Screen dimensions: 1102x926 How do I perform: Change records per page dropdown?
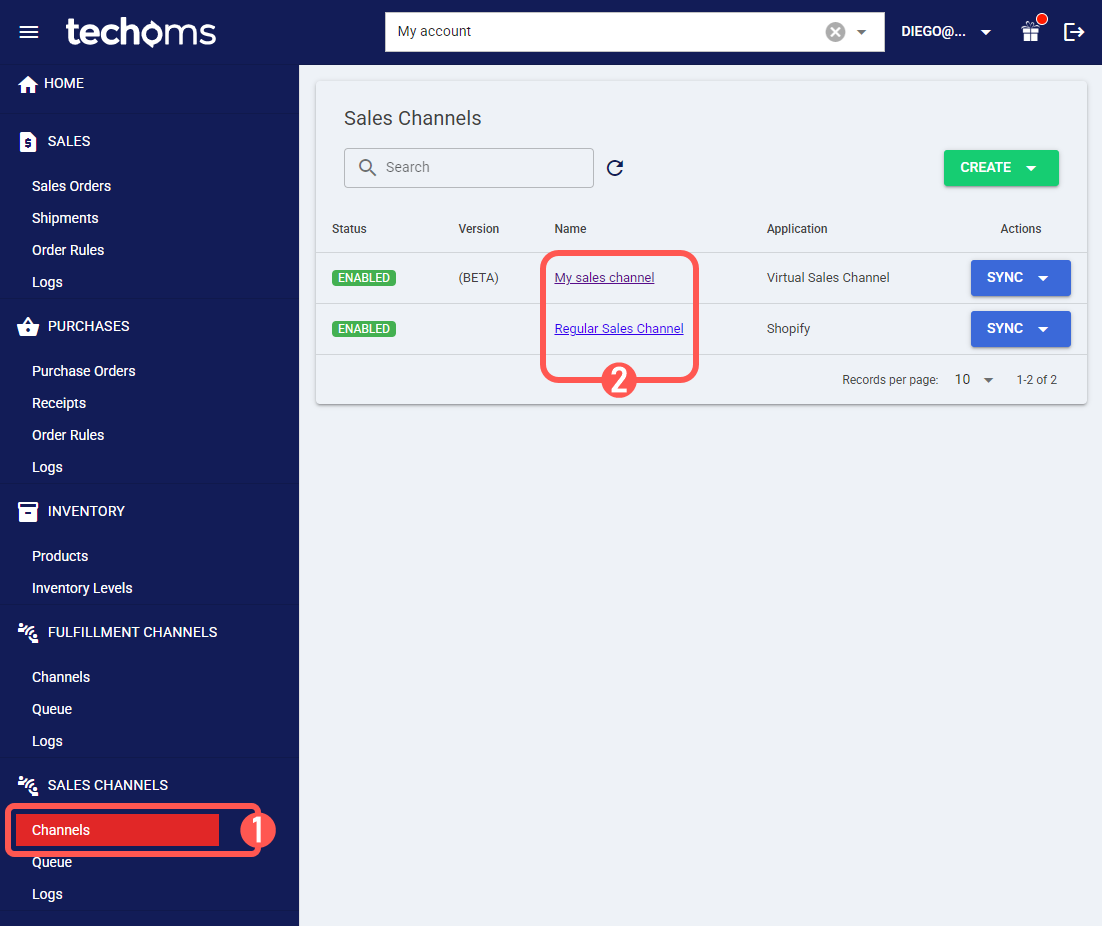pyautogui.click(x=973, y=379)
